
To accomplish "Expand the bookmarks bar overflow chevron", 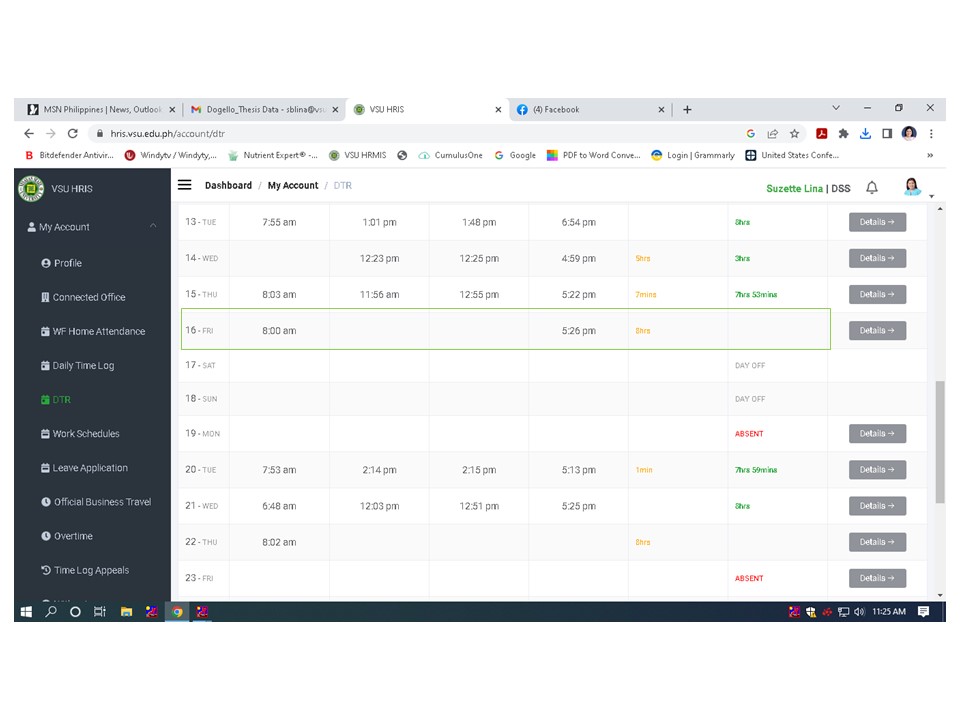I will [930, 155].
